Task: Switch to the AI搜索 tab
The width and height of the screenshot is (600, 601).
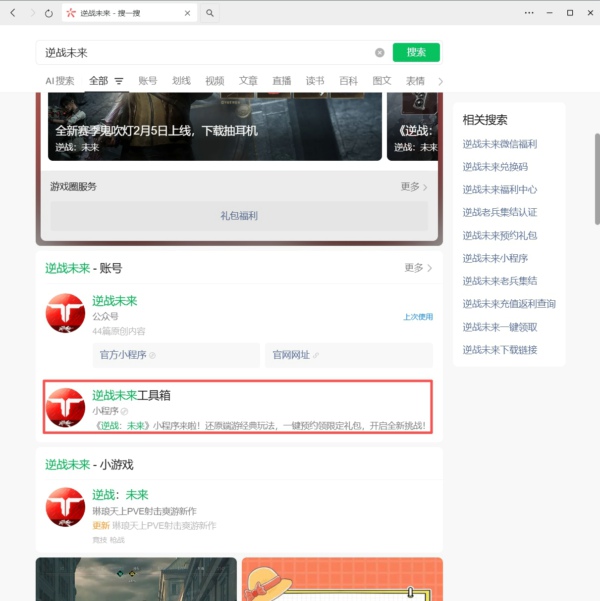Action: coord(59,81)
